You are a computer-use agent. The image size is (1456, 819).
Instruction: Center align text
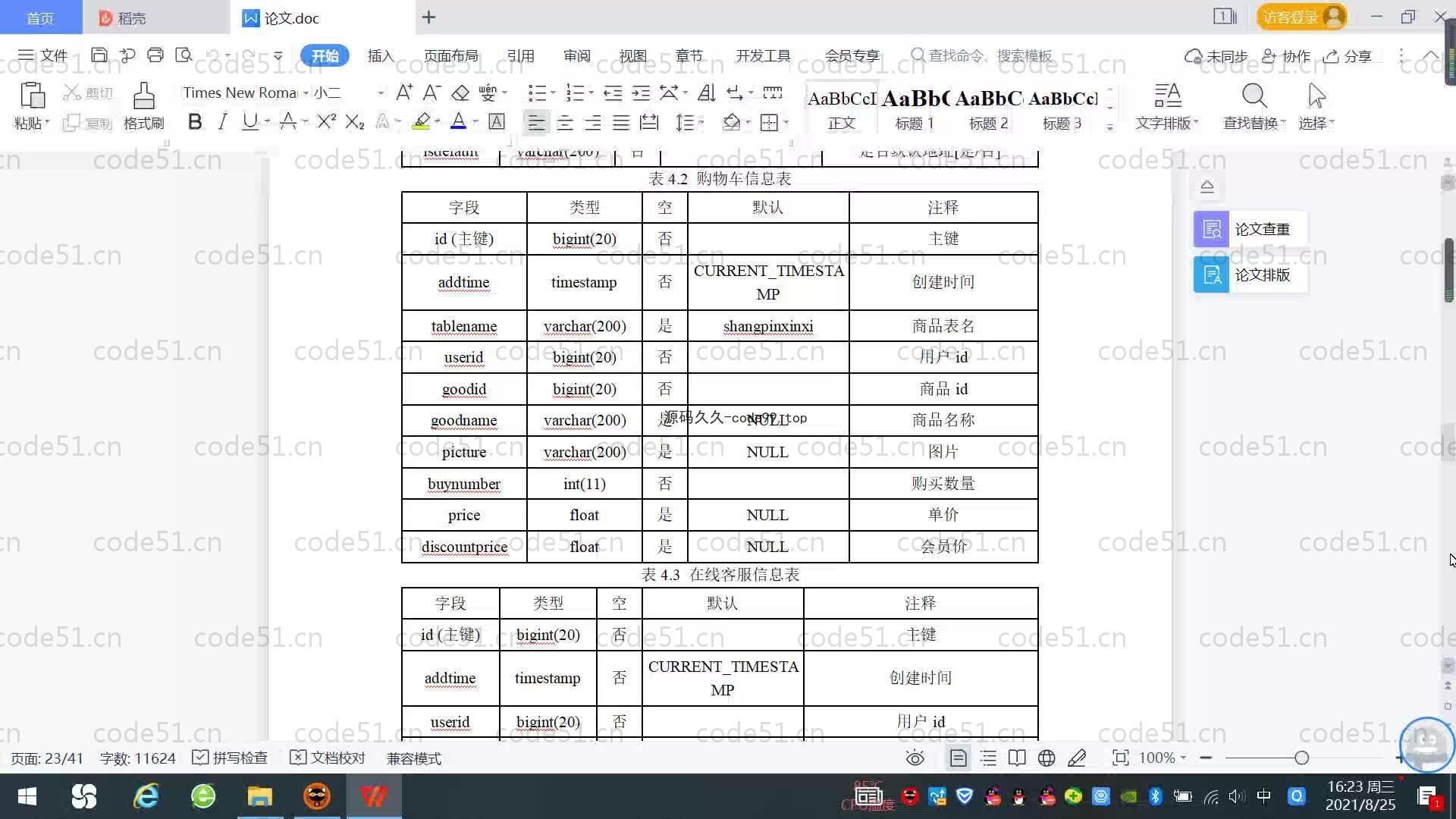click(x=565, y=122)
